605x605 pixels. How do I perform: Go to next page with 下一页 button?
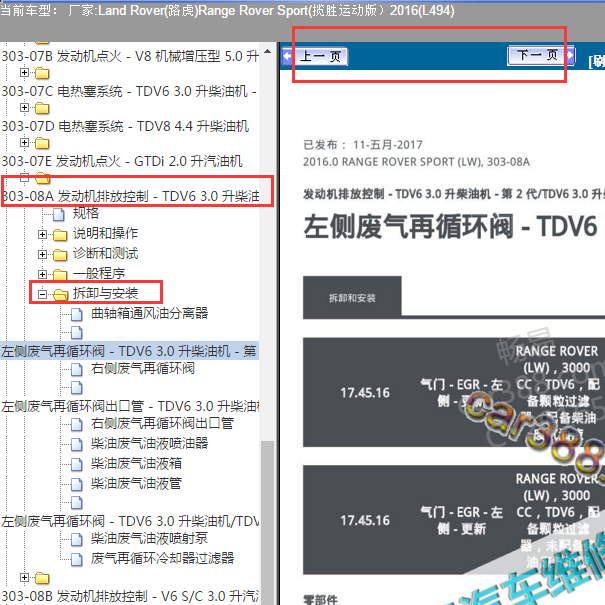537,55
